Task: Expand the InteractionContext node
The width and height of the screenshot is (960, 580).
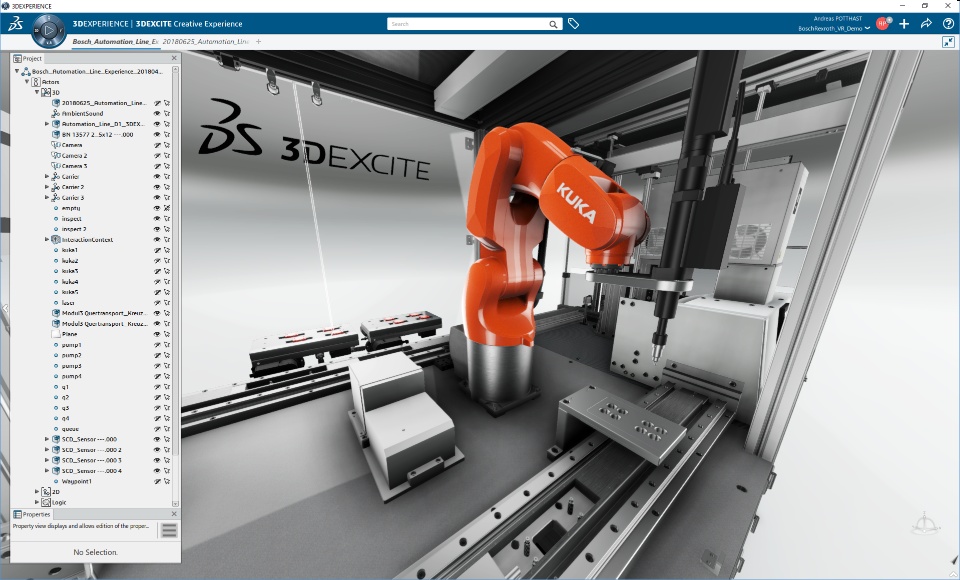Action: point(47,239)
